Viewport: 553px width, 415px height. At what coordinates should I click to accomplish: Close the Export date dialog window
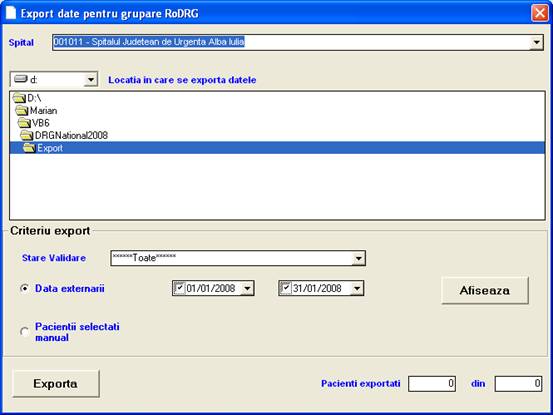click(x=540, y=13)
